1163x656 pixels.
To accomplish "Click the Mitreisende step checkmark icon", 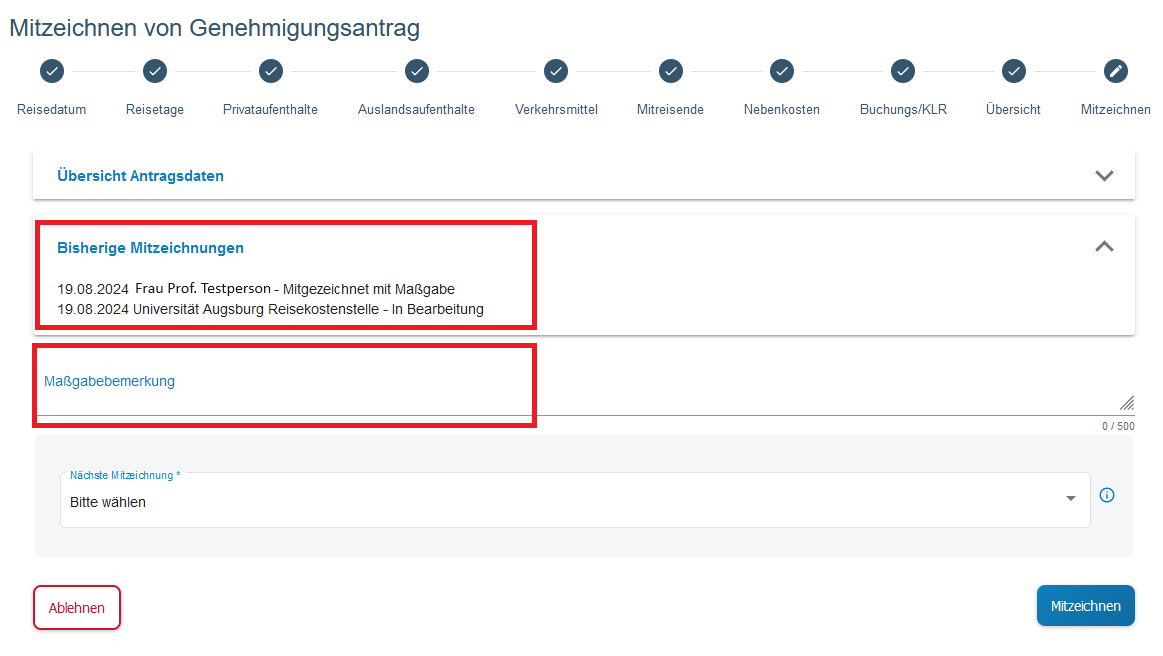I will click(671, 71).
